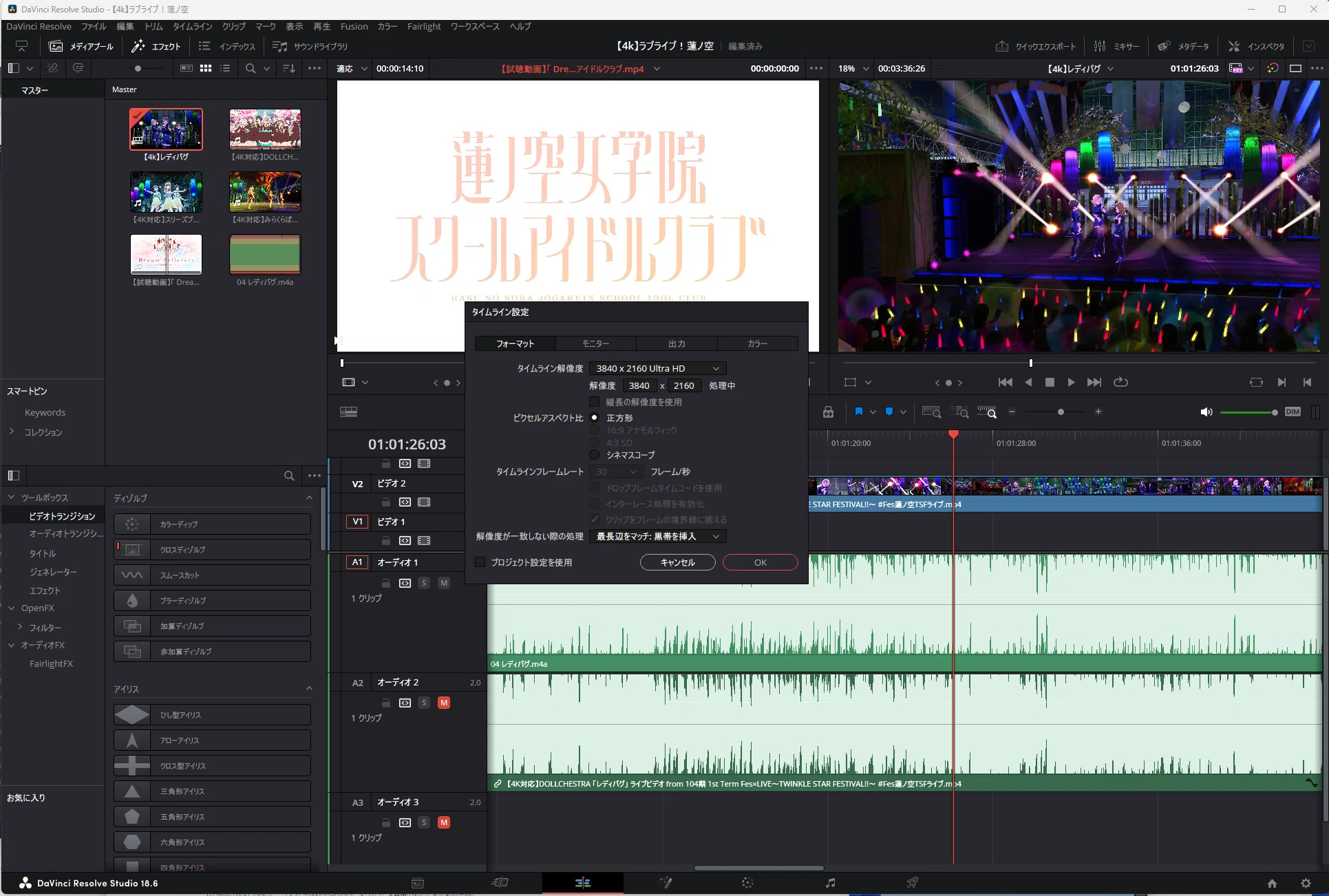Open the Fairlight menu

(424, 26)
